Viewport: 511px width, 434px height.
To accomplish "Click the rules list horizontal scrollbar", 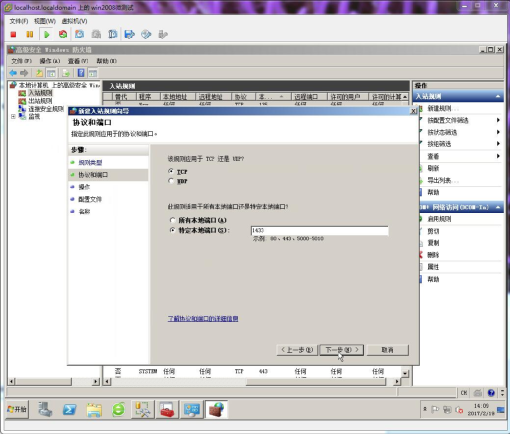I will point(250,381).
